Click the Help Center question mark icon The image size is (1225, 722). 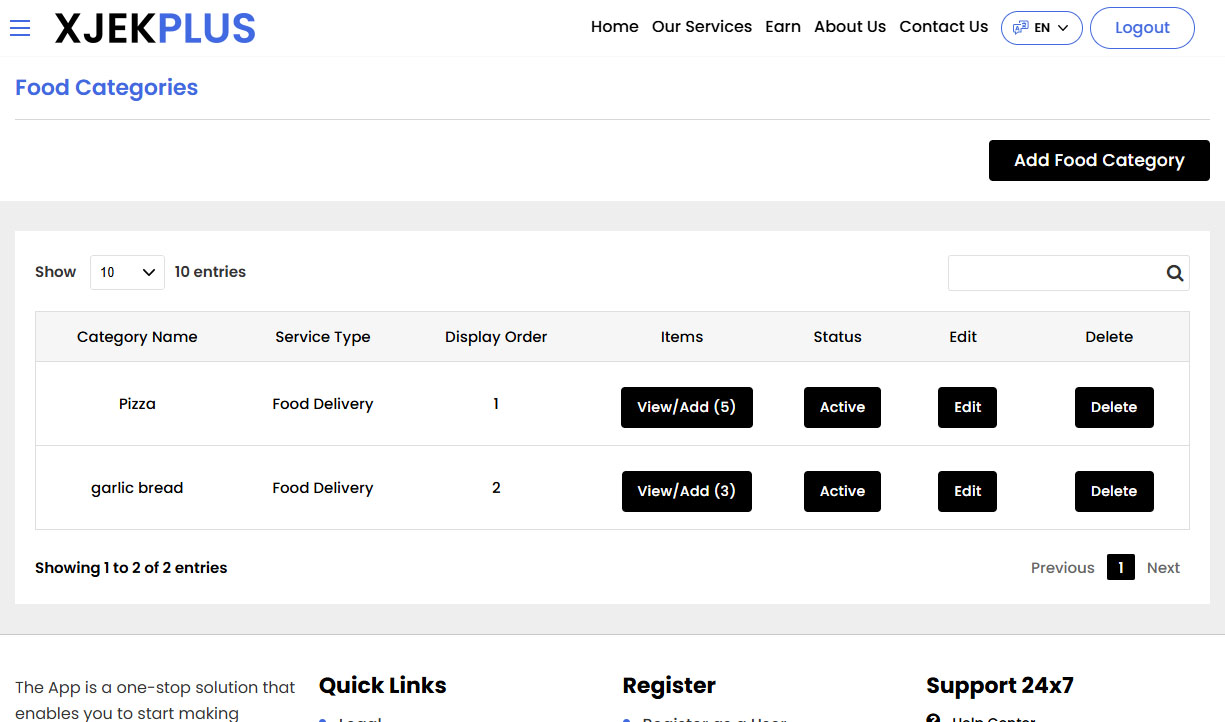[x=933, y=717]
